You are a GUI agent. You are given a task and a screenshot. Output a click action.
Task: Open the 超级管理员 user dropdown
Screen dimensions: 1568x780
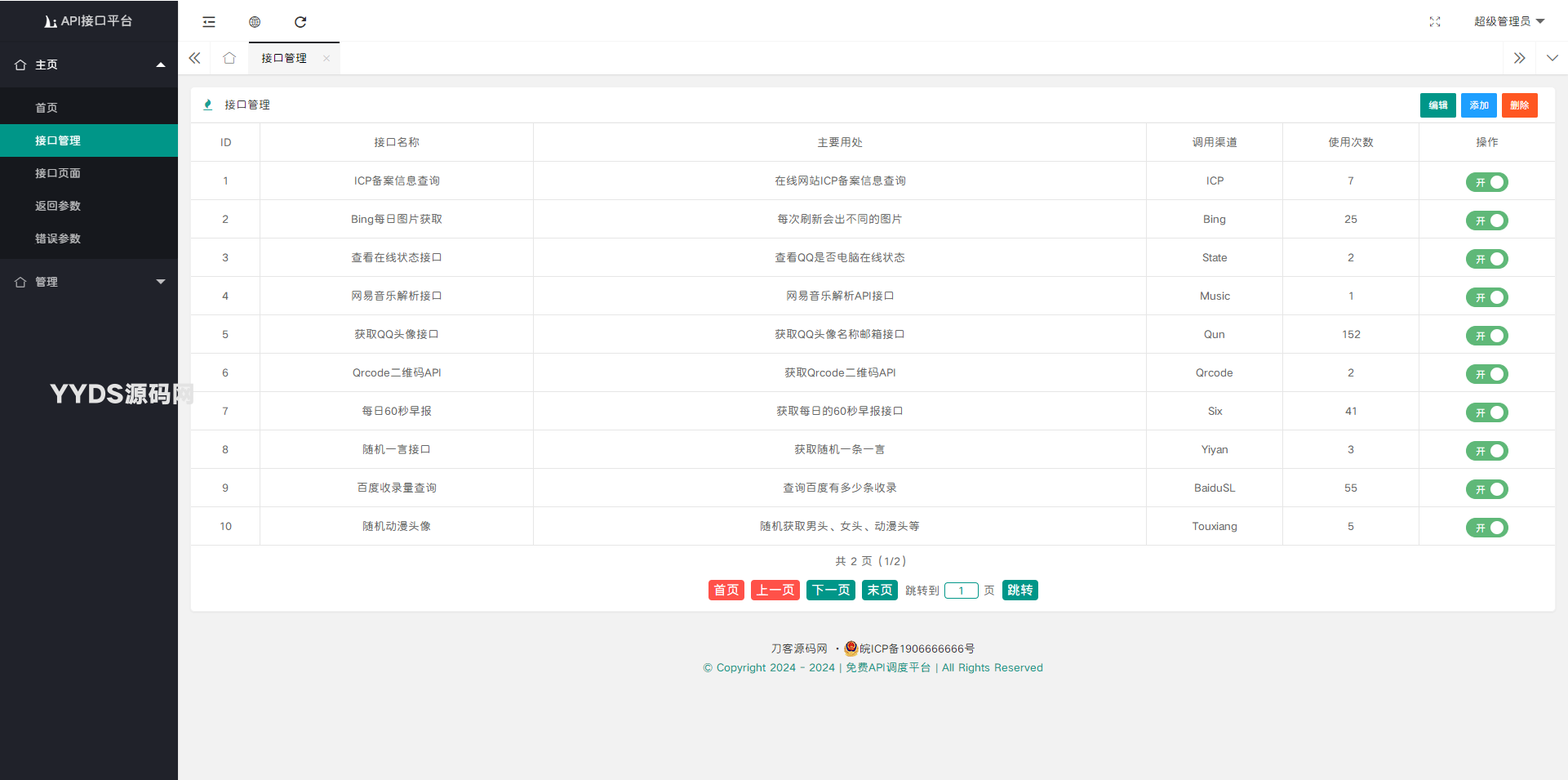[x=1508, y=21]
